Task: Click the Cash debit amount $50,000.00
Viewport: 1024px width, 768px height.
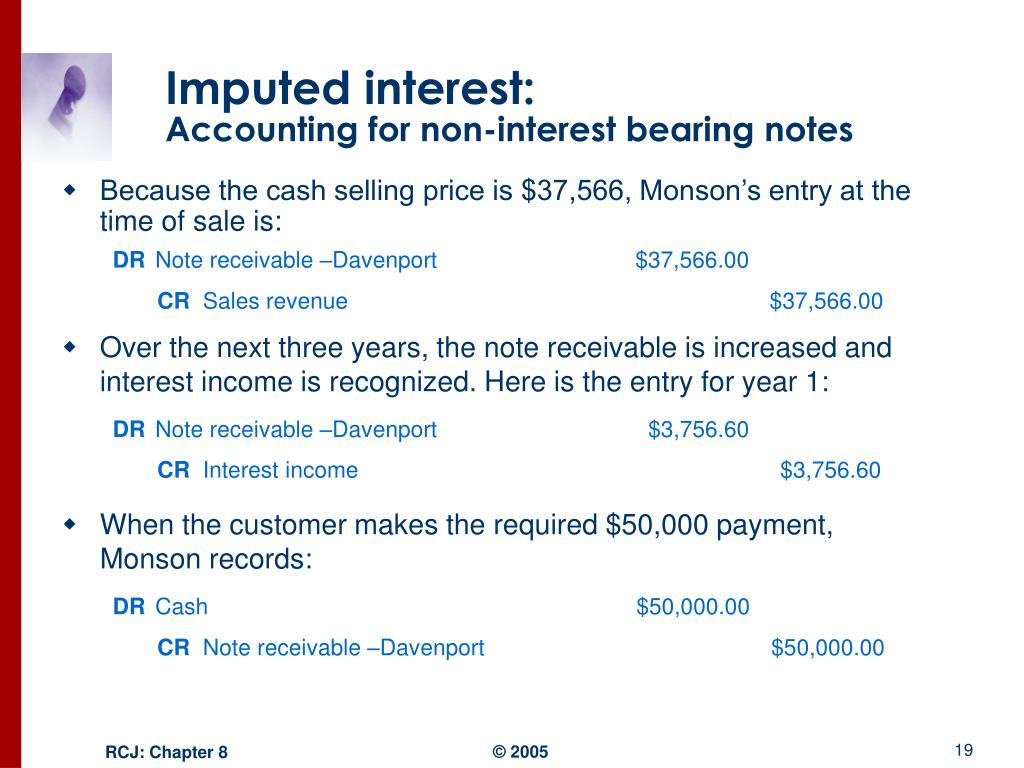Action: (693, 607)
